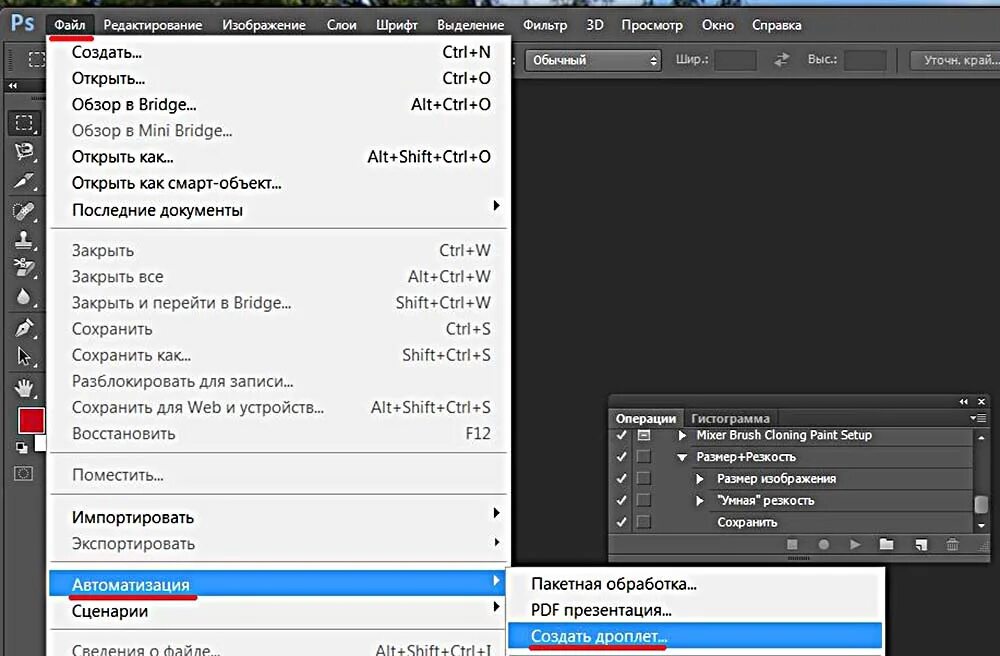Image resolution: width=1000 pixels, height=656 pixels.
Task: Expand the Размер изображения step
Action: pos(700,479)
